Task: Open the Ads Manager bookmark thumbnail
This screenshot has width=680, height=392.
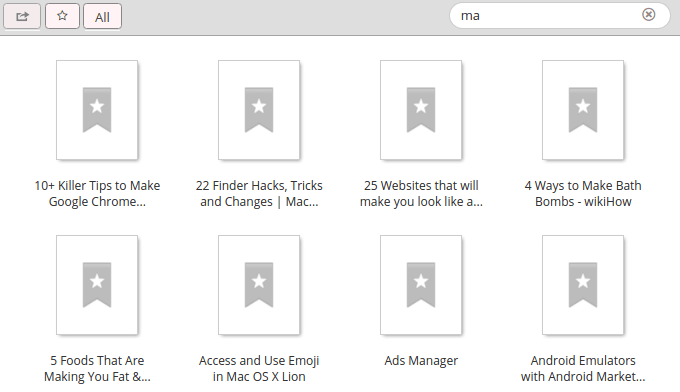Action: [421, 285]
